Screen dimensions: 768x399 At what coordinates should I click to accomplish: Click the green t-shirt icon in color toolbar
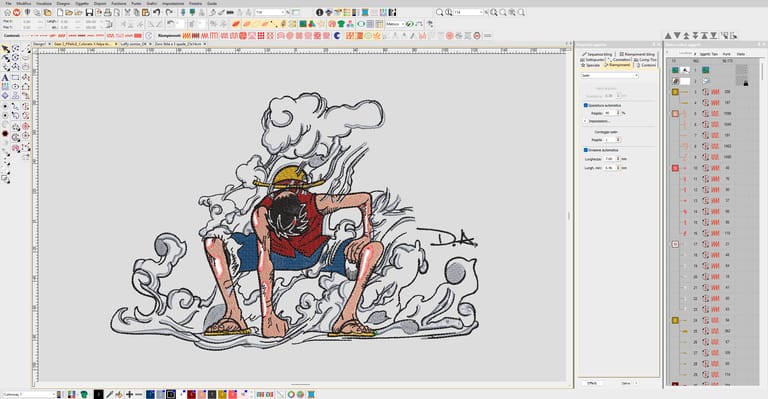click(84, 394)
